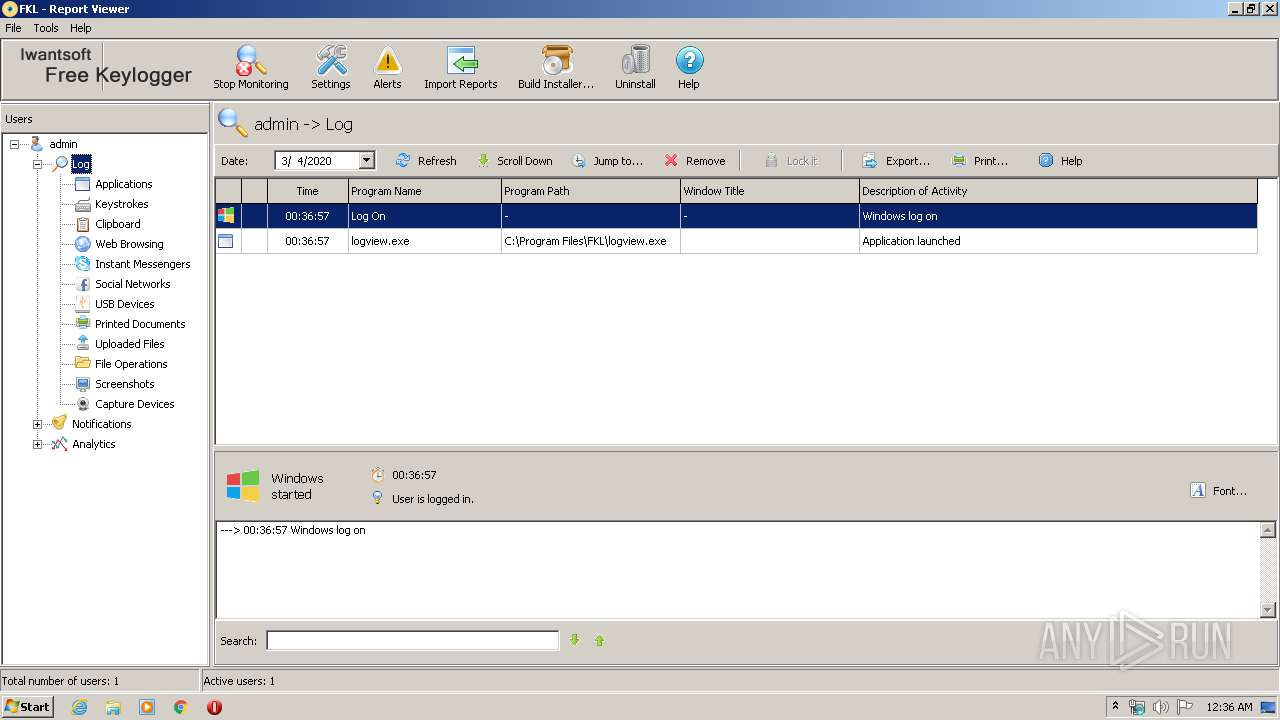Viewport: 1280px width, 720px height.
Task: Click the Jump to... button
Action: [x=607, y=160]
